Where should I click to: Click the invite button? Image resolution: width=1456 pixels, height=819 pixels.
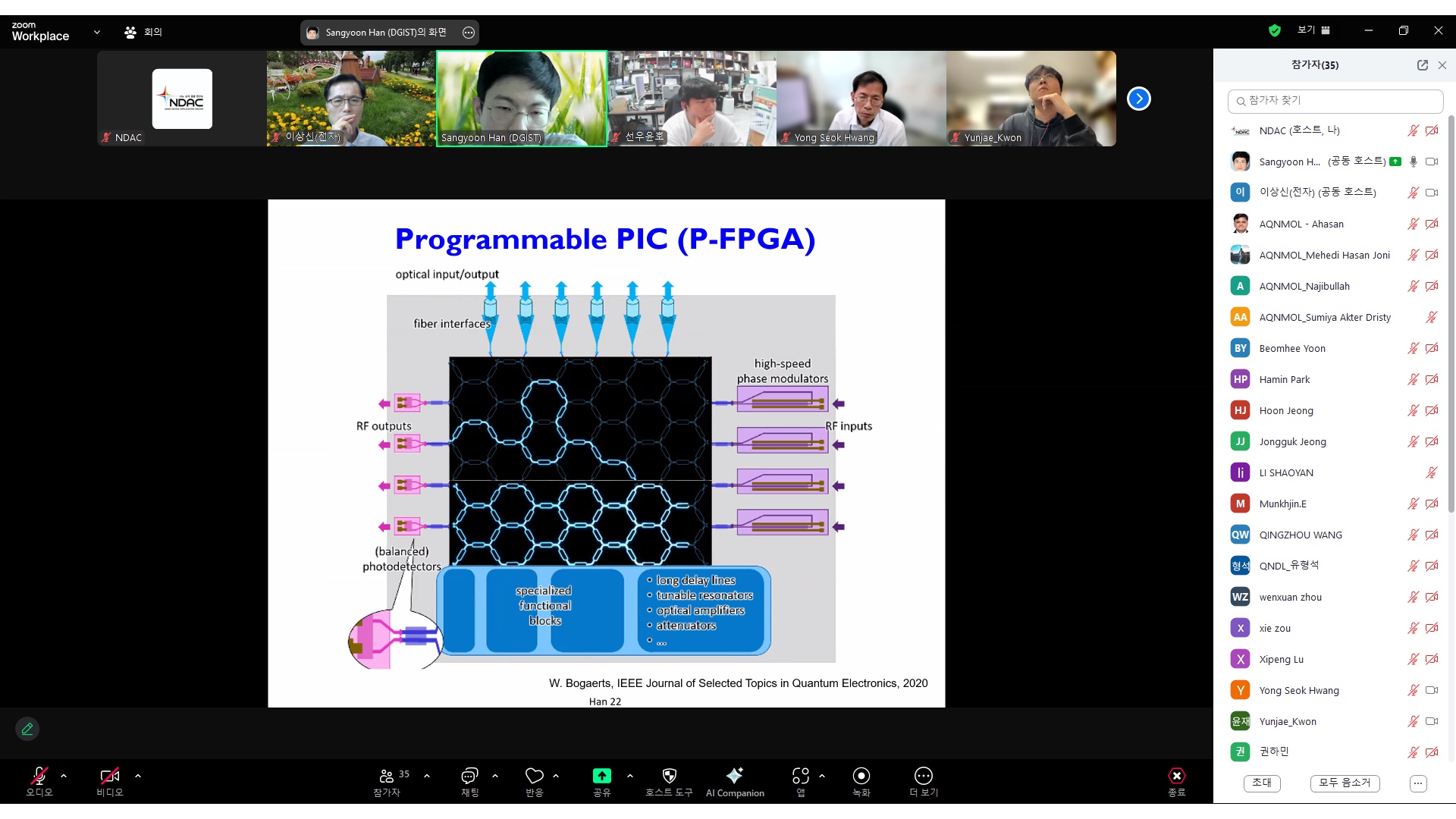pyautogui.click(x=1262, y=783)
